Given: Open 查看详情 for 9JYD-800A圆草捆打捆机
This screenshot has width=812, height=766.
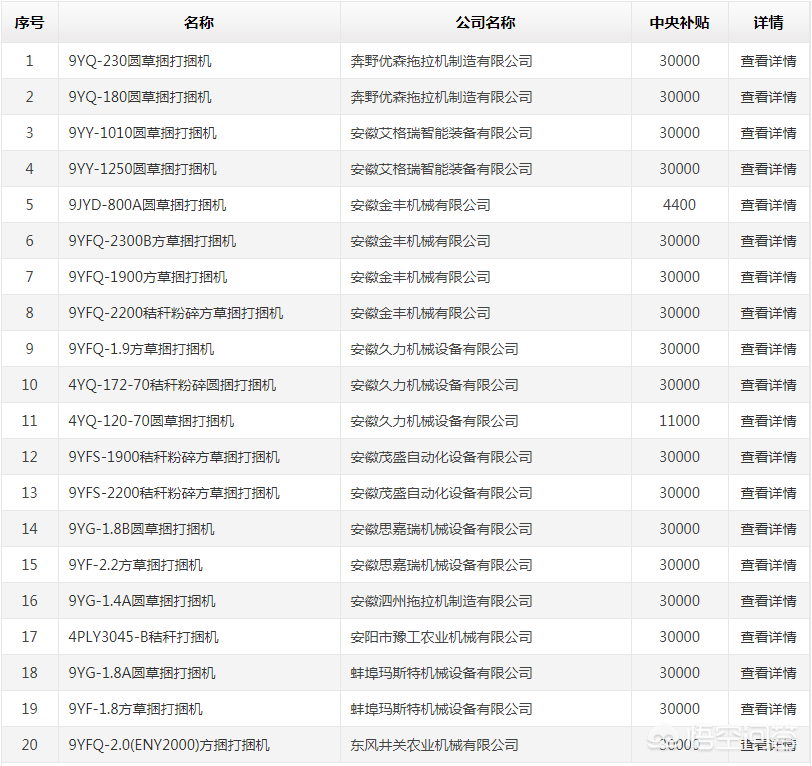Looking at the screenshot, I should pos(768,205).
